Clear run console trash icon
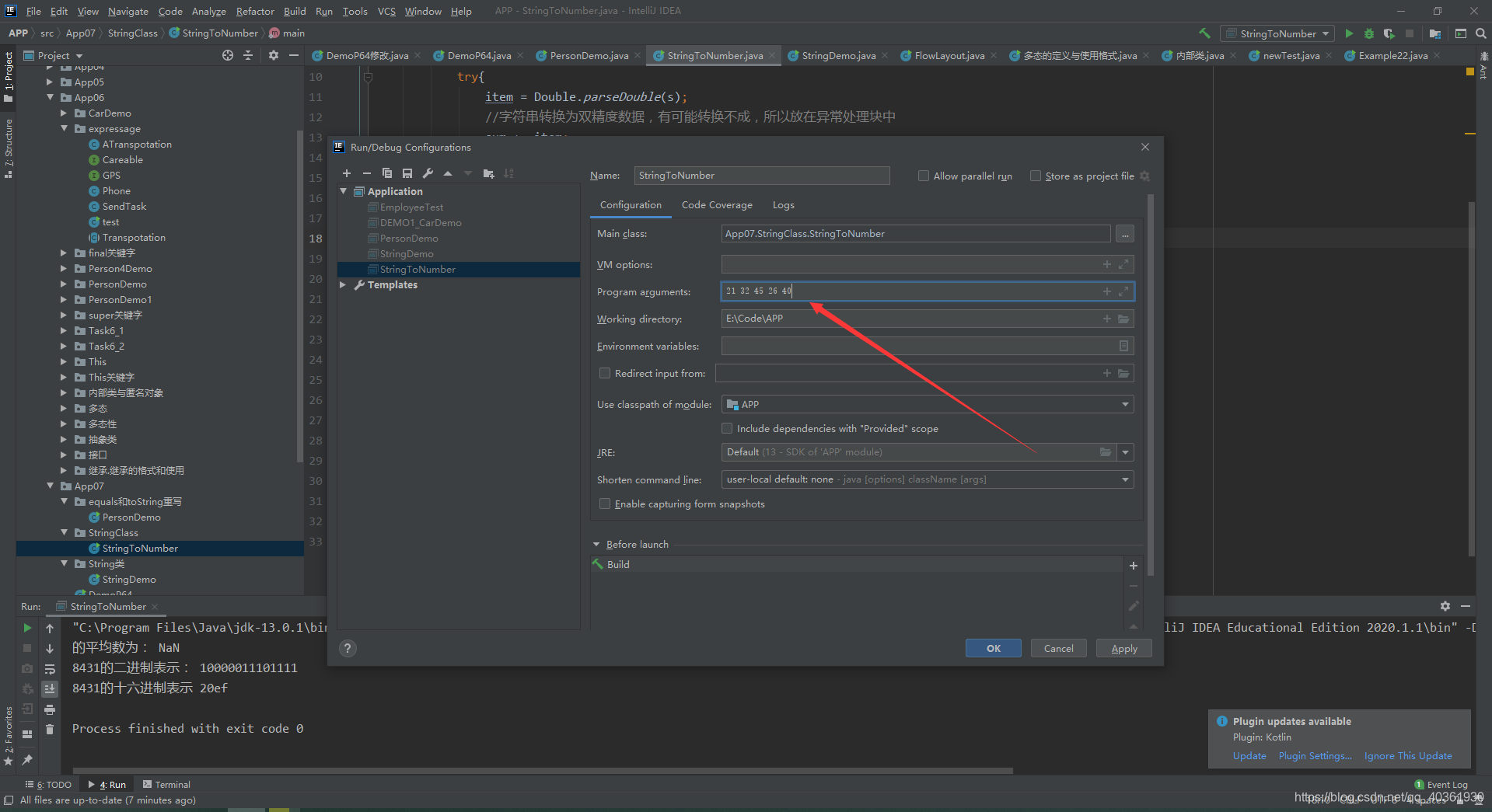This screenshot has height=812, width=1492. (x=50, y=730)
